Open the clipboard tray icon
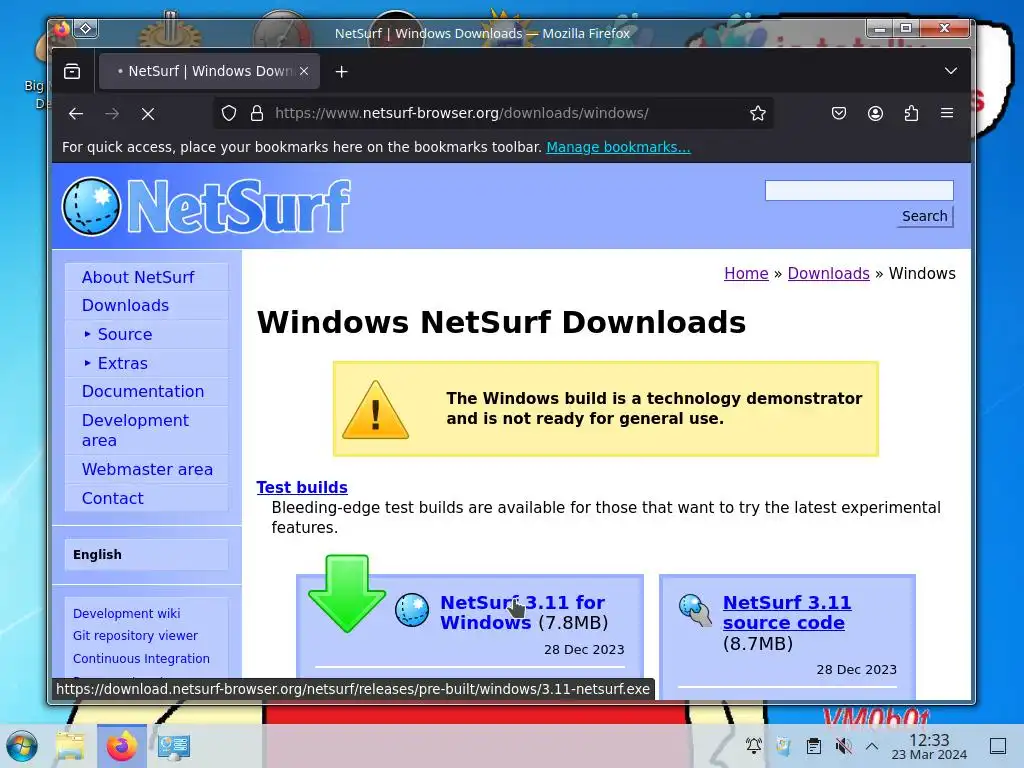1024x768 pixels. tap(814, 746)
